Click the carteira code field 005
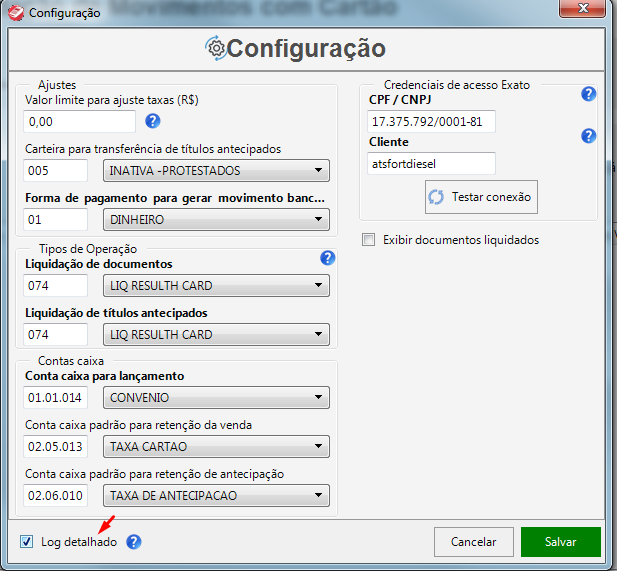Screen dimensions: 617x571 (55, 170)
